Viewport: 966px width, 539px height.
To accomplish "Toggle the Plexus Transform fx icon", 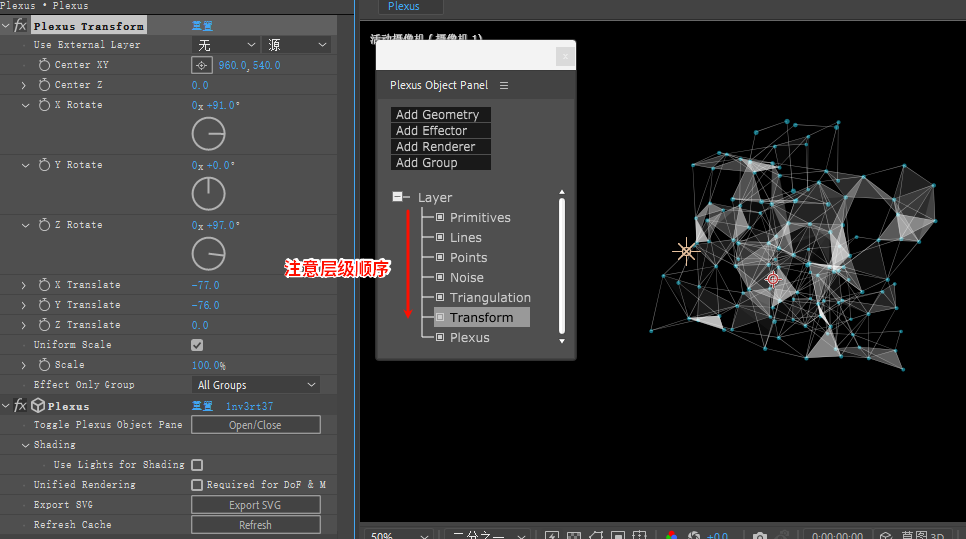I will click(20, 25).
